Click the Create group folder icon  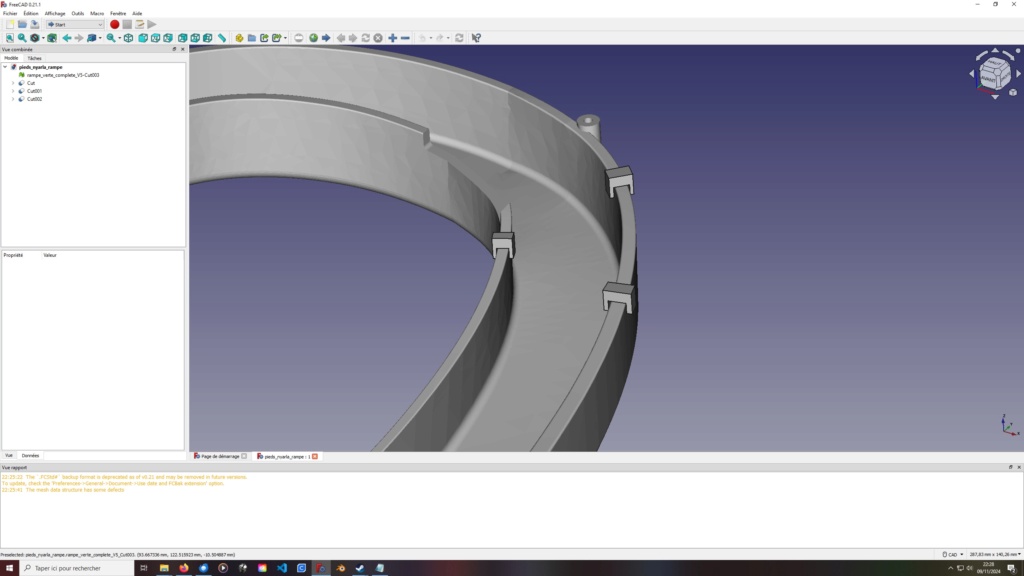pyautogui.click(x=252, y=38)
